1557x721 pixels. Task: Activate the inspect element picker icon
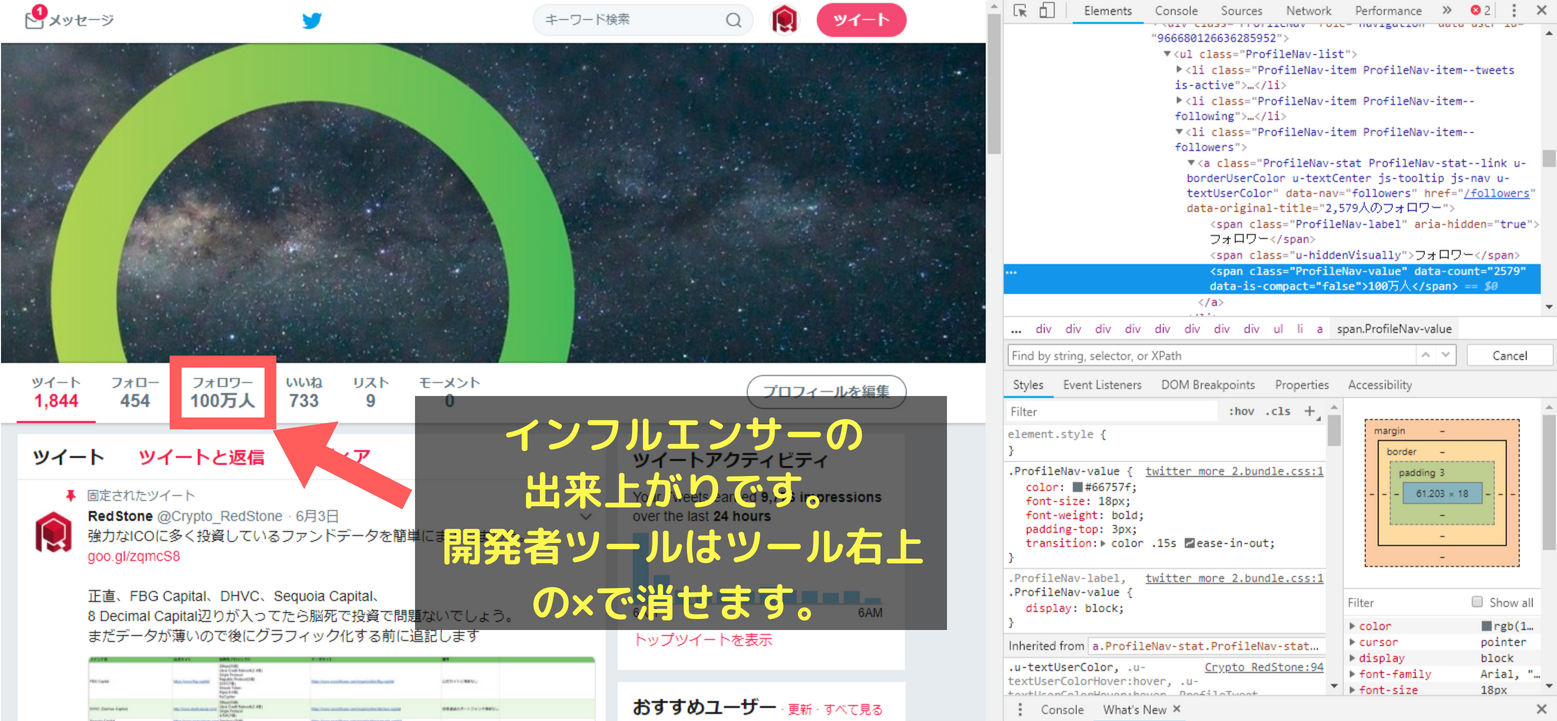pyautogui.click(x=1020, y=11)
